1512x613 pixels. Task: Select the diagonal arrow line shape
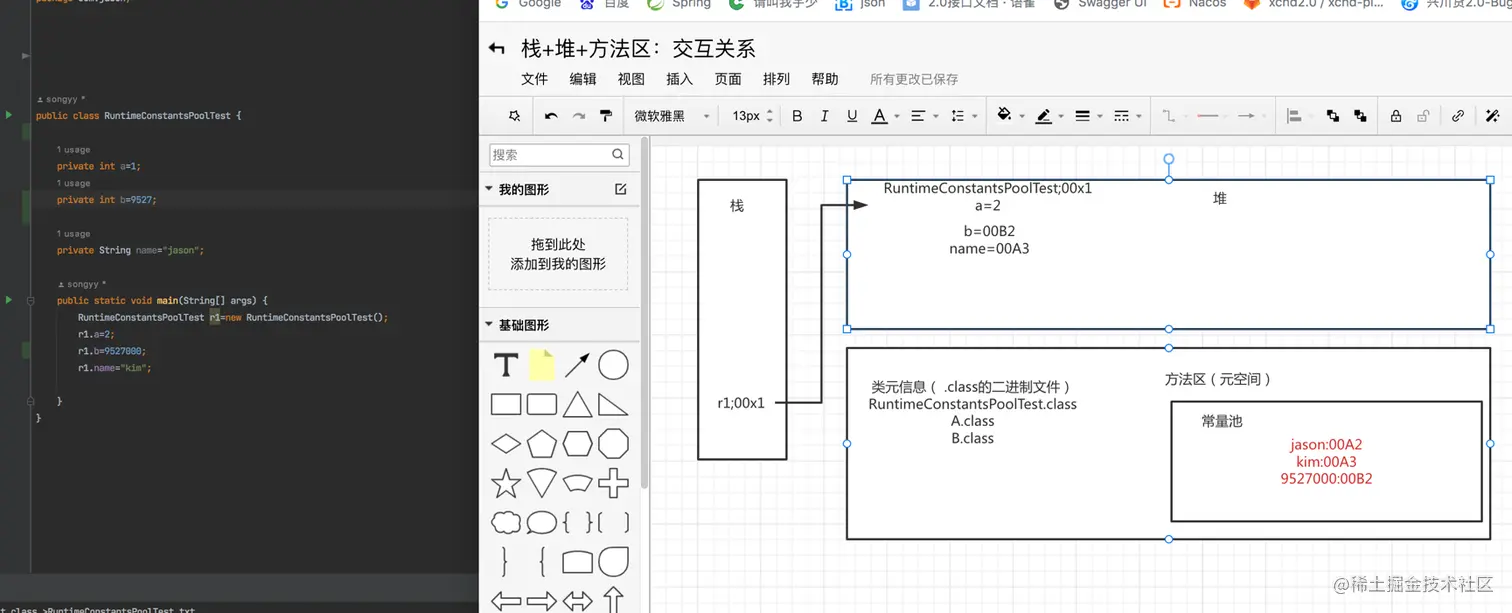tap(577, 365)
